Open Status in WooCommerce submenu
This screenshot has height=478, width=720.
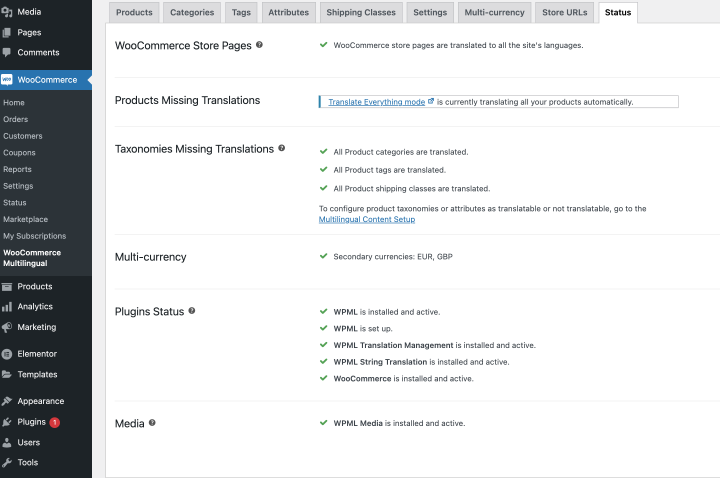coord(15,202)
